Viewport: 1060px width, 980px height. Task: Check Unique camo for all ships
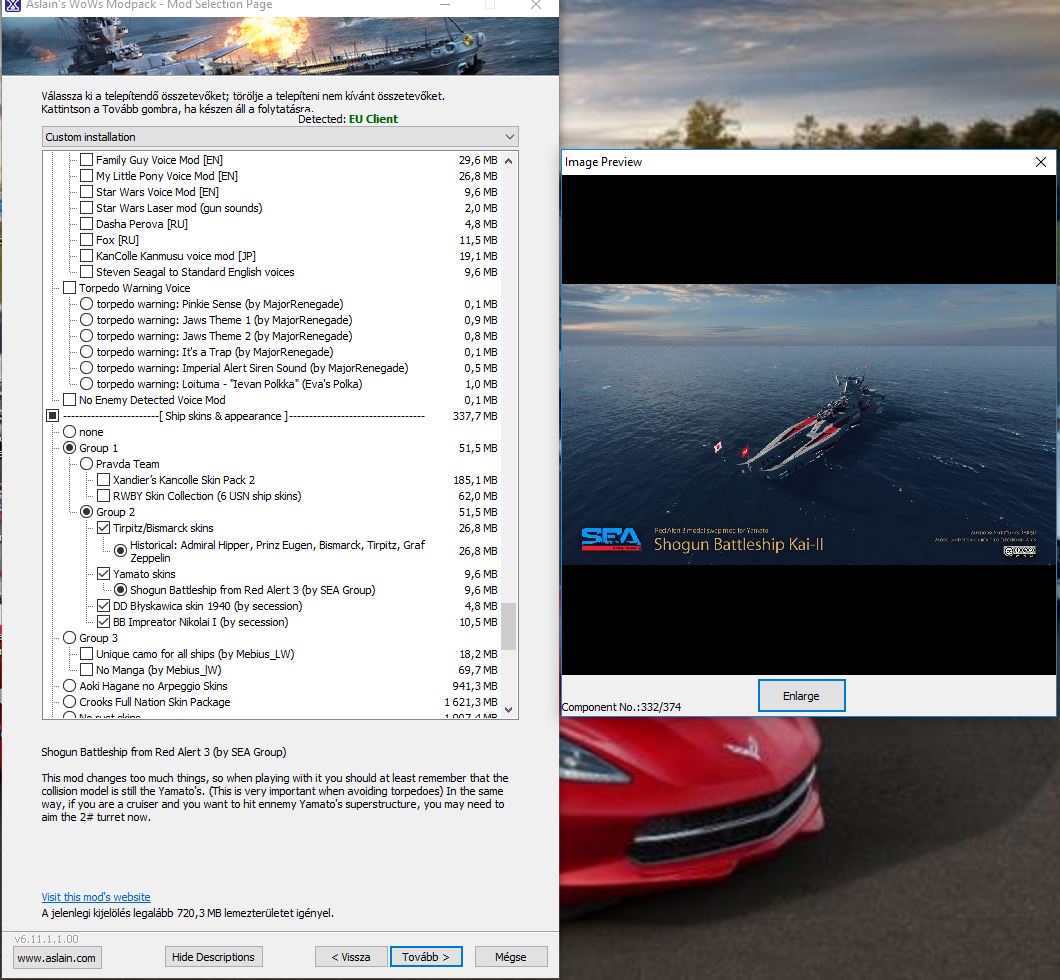coord(87,654)
